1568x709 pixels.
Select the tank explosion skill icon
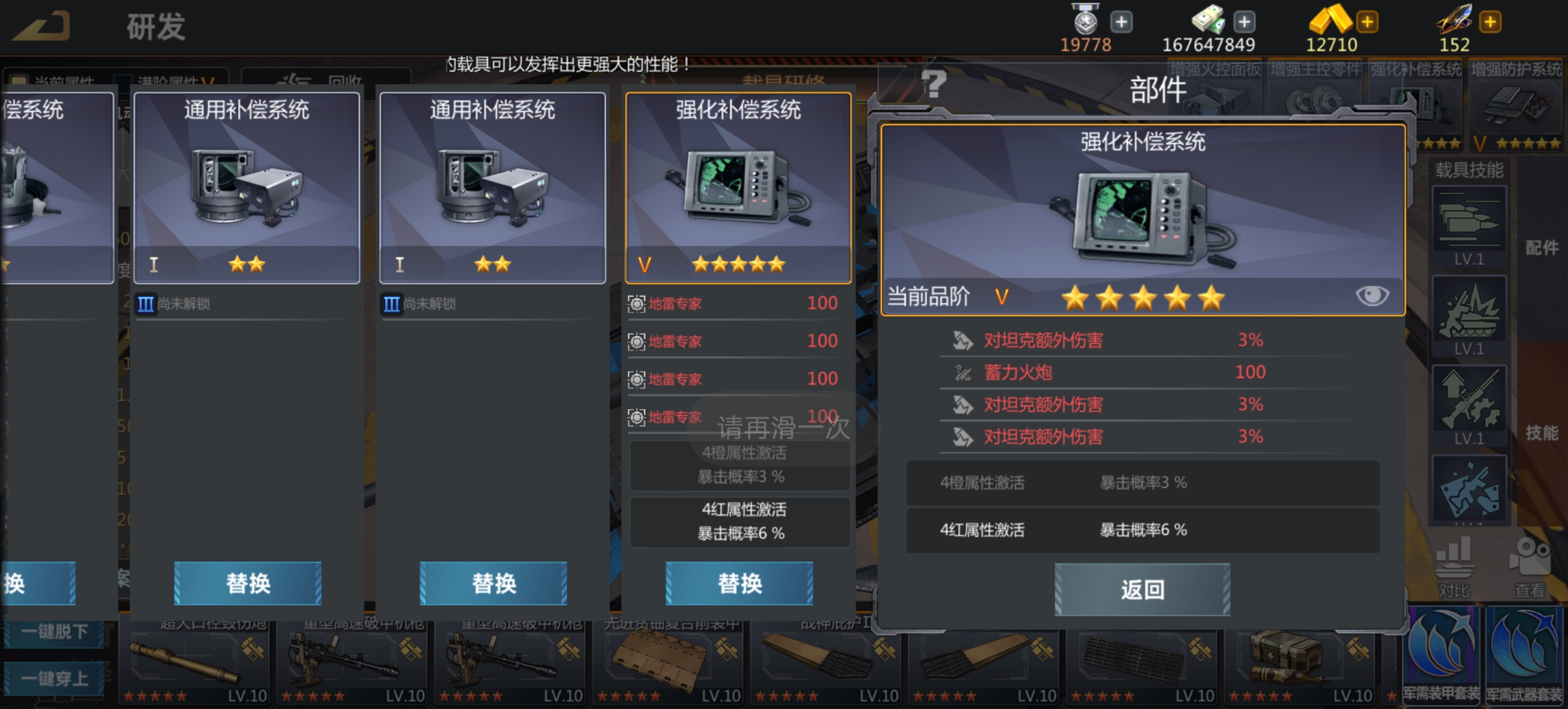(1469, 309)
